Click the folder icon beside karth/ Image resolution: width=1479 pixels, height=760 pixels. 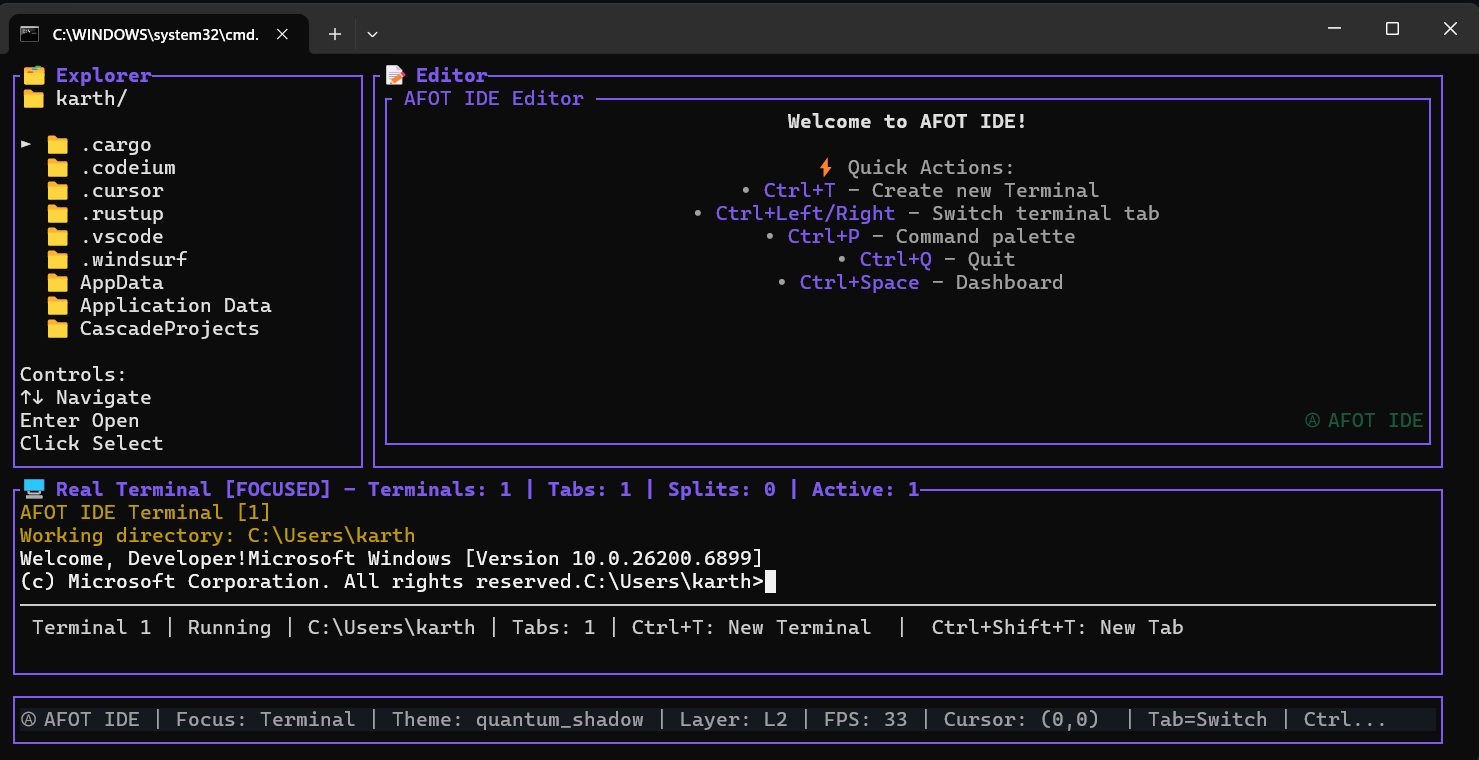[x=36, y=97]
